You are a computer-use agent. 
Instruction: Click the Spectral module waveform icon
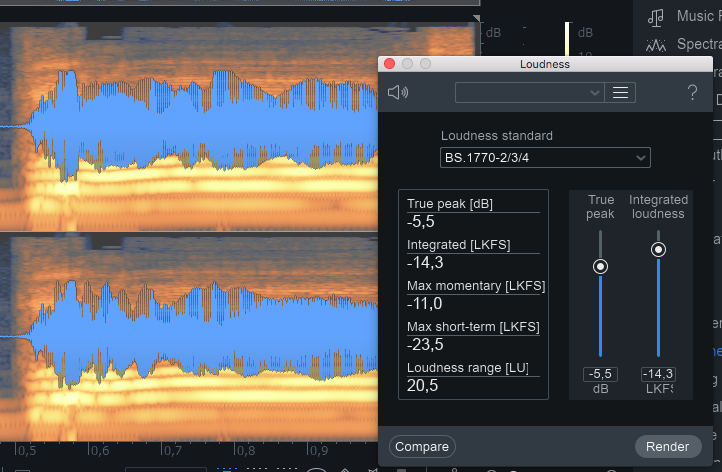pyautogui.click(x=656, y=45)
